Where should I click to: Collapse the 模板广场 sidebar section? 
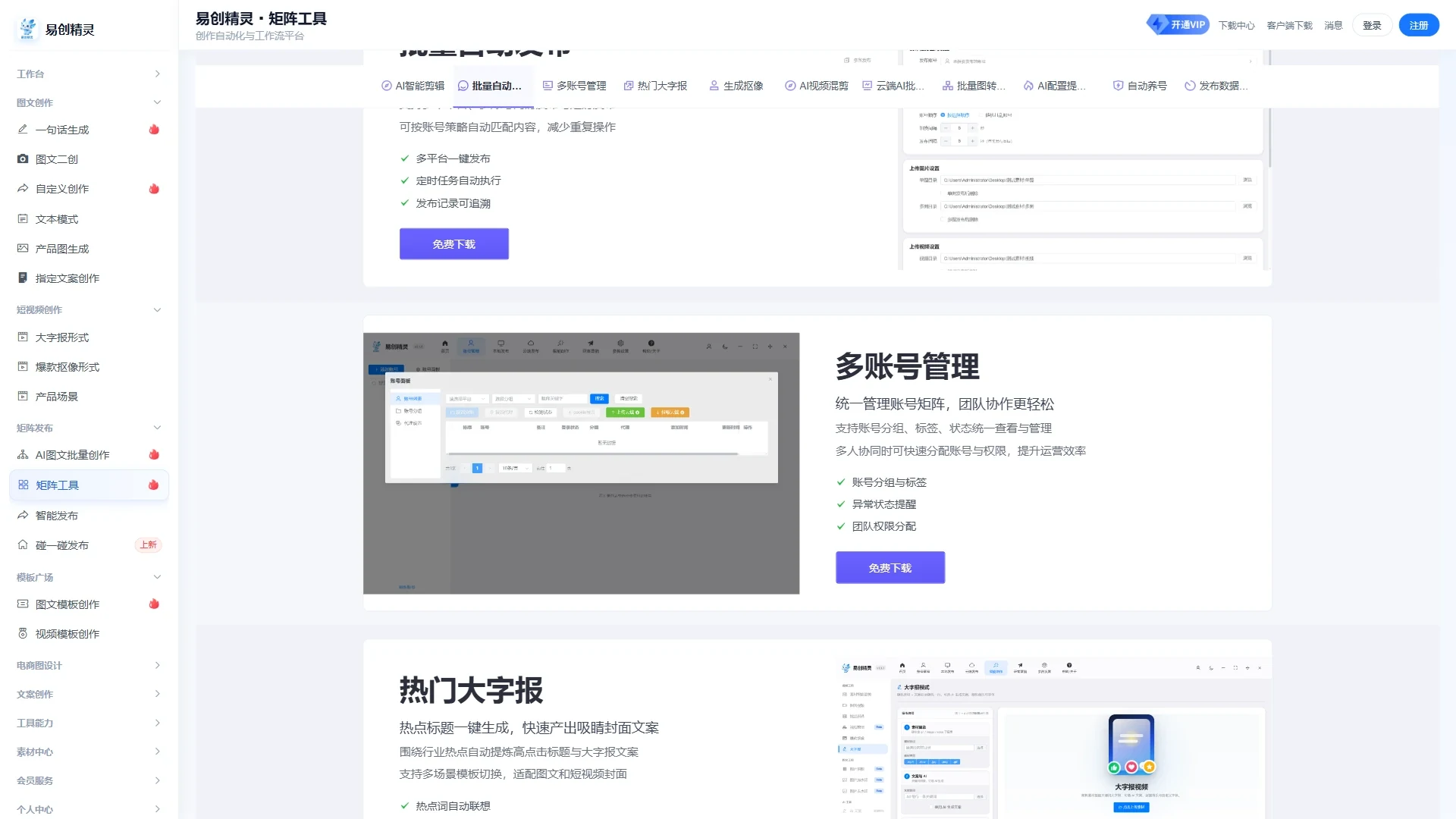pos(89,577)
